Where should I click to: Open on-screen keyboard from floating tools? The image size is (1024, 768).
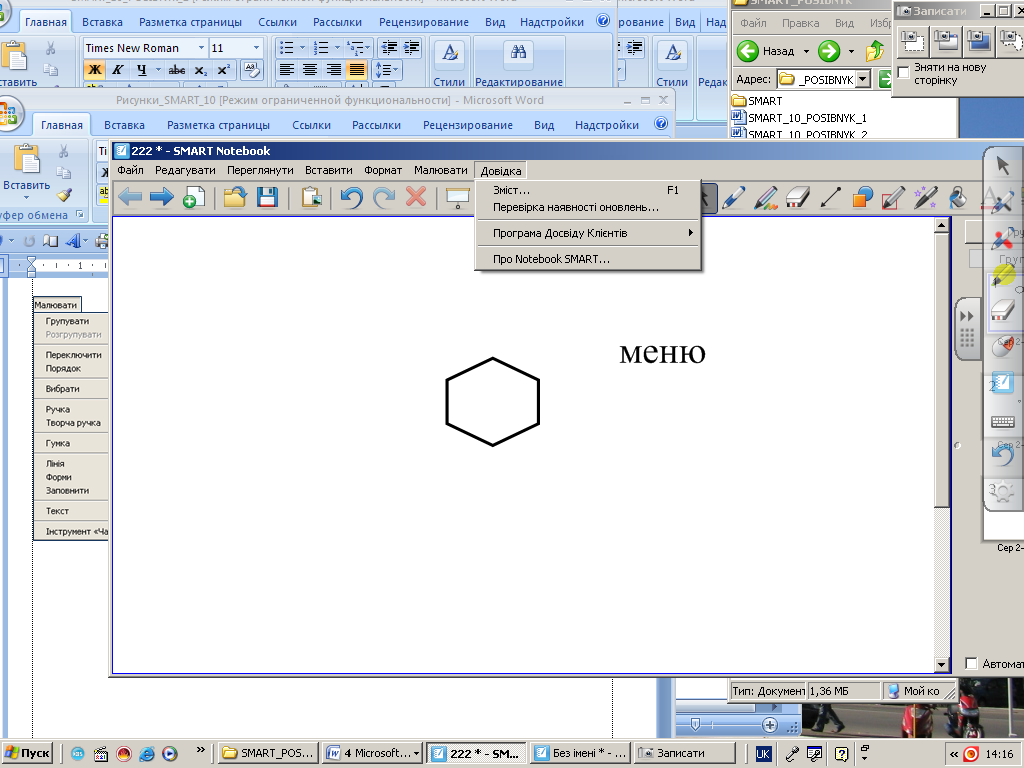1002,422
